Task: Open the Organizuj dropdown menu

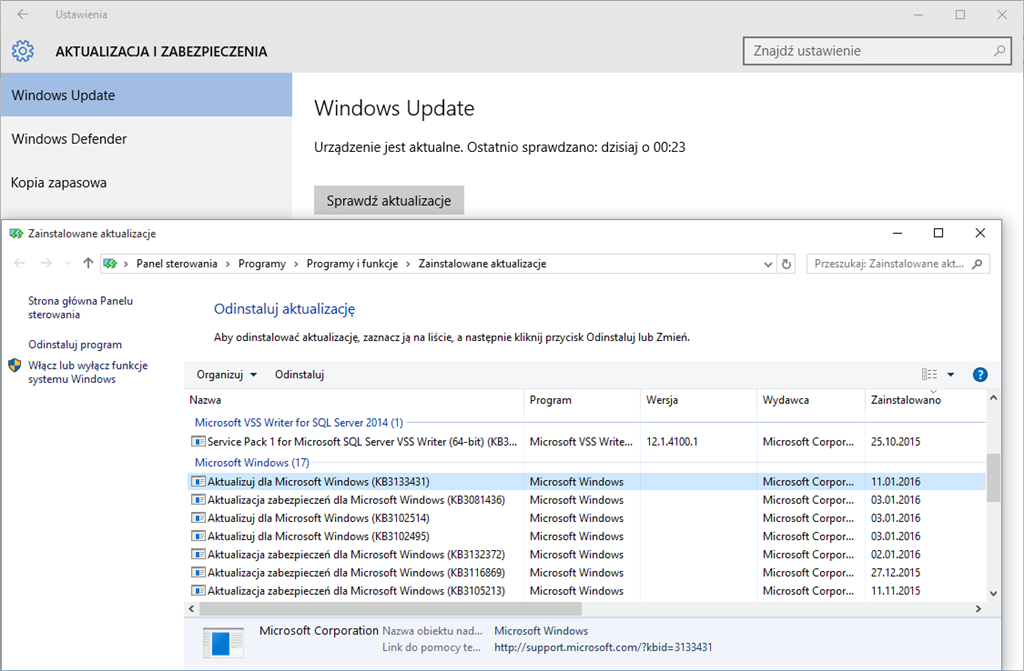Action: 227,374
